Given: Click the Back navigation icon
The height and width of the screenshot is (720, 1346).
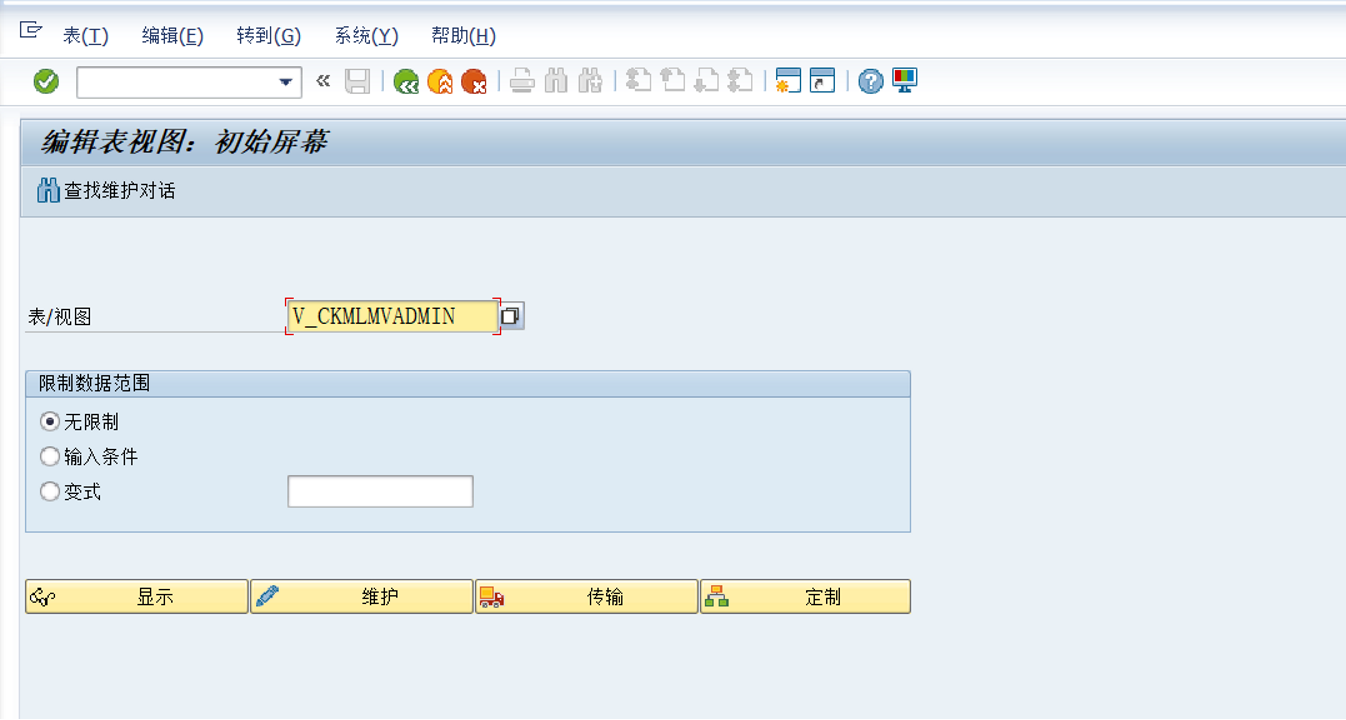Looking at the screenshot, I should tap(406, 81).
